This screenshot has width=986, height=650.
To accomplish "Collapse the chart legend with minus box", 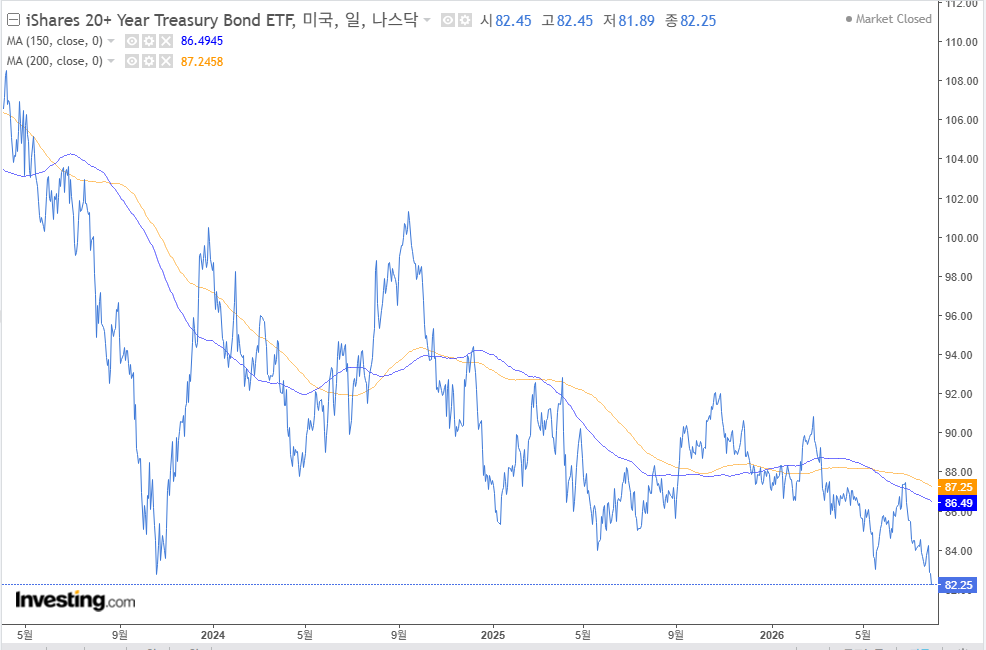I will [13, 20].
